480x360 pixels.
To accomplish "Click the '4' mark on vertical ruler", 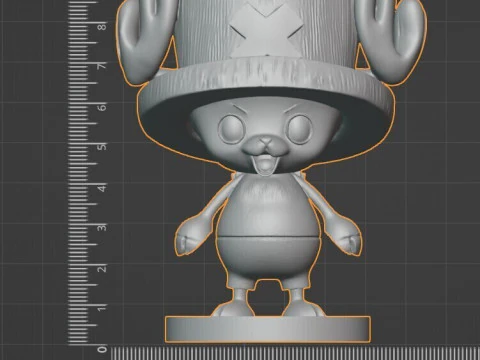I will 102,188.
